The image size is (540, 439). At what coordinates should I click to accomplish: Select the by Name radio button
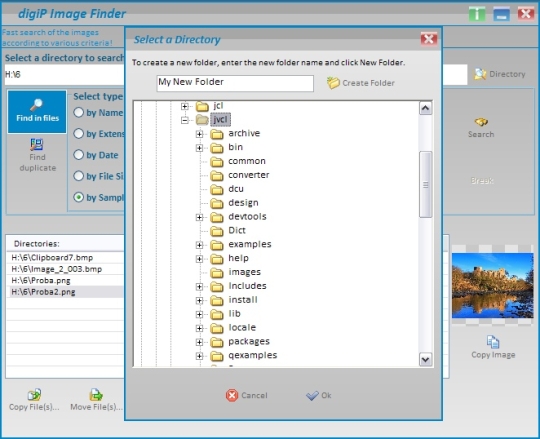pos(79,112)
